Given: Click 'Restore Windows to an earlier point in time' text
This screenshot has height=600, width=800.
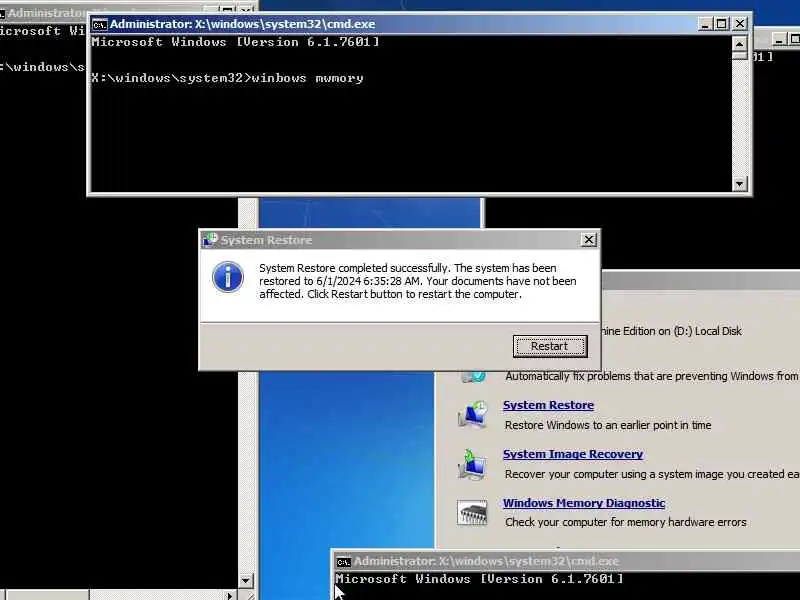Looking at the screenshot, I should pos(608,425).
